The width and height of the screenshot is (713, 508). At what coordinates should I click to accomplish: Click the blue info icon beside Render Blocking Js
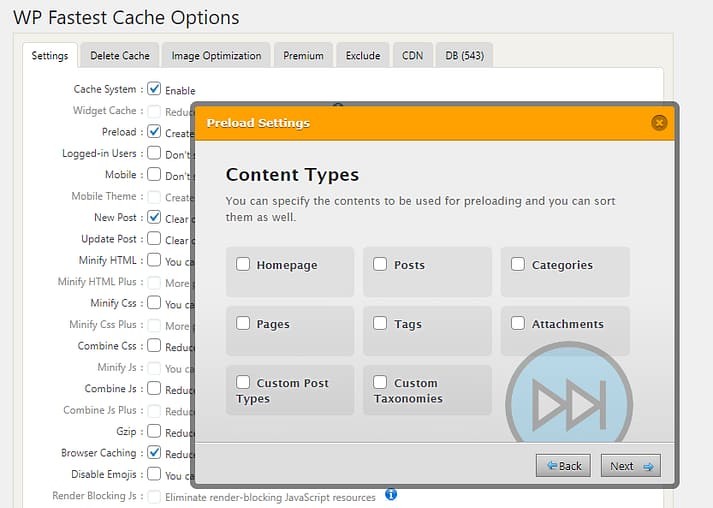coord(391,495)
